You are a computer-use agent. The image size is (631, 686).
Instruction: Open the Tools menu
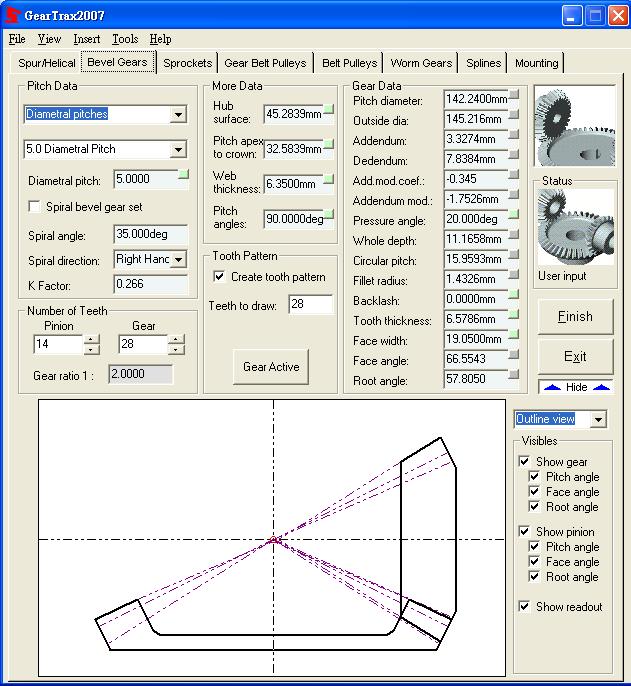tap(125, 39)
